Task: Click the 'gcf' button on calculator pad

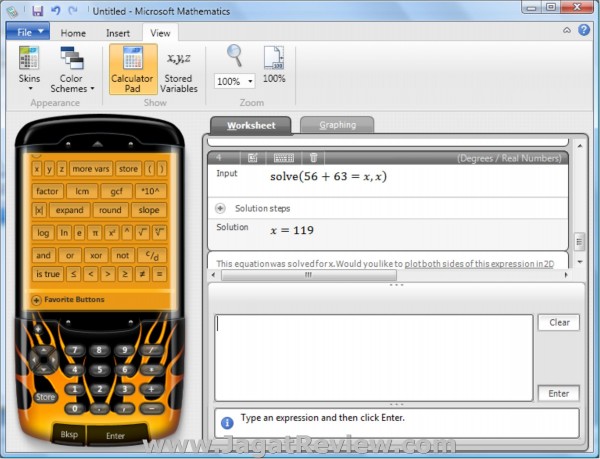Action: tap(116, 191)
